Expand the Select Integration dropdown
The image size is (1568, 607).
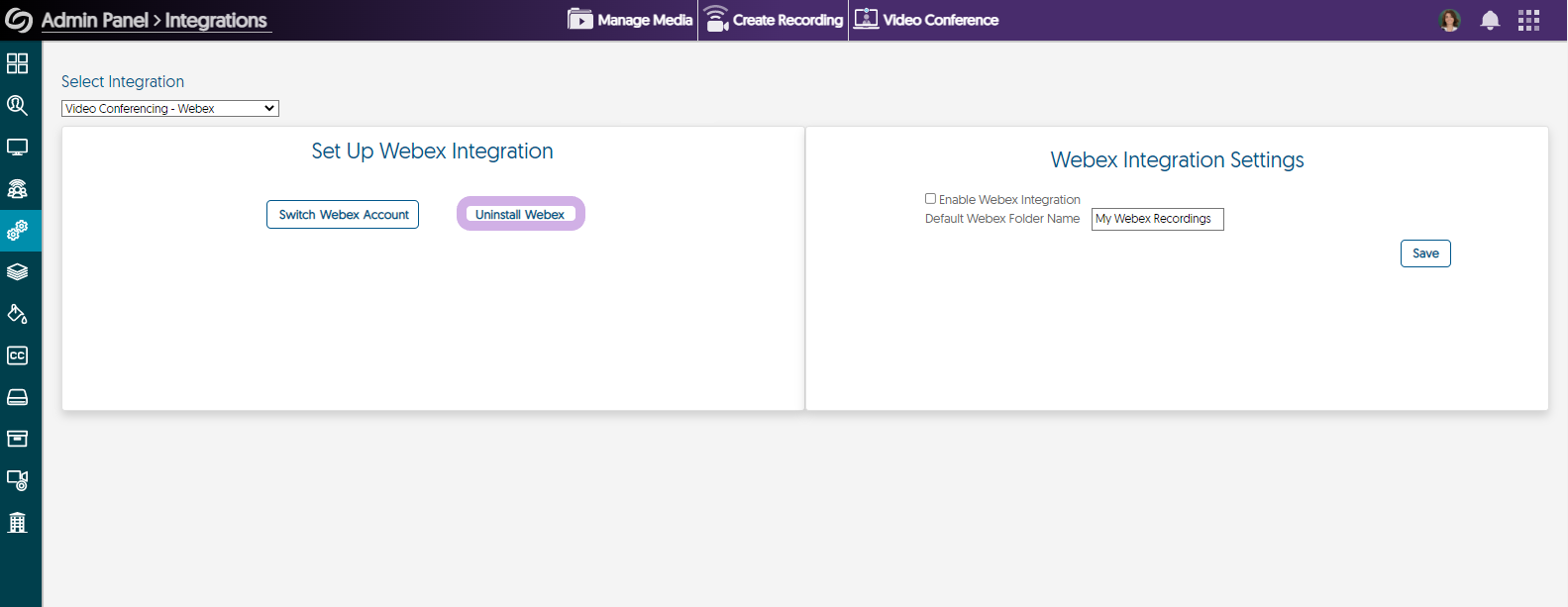(x=170, y=109)
